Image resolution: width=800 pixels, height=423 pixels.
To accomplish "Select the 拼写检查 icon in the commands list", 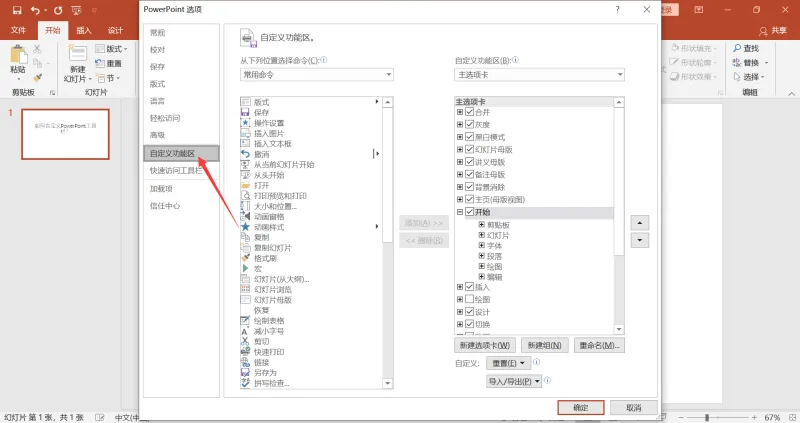I will (x=245, y=383).
